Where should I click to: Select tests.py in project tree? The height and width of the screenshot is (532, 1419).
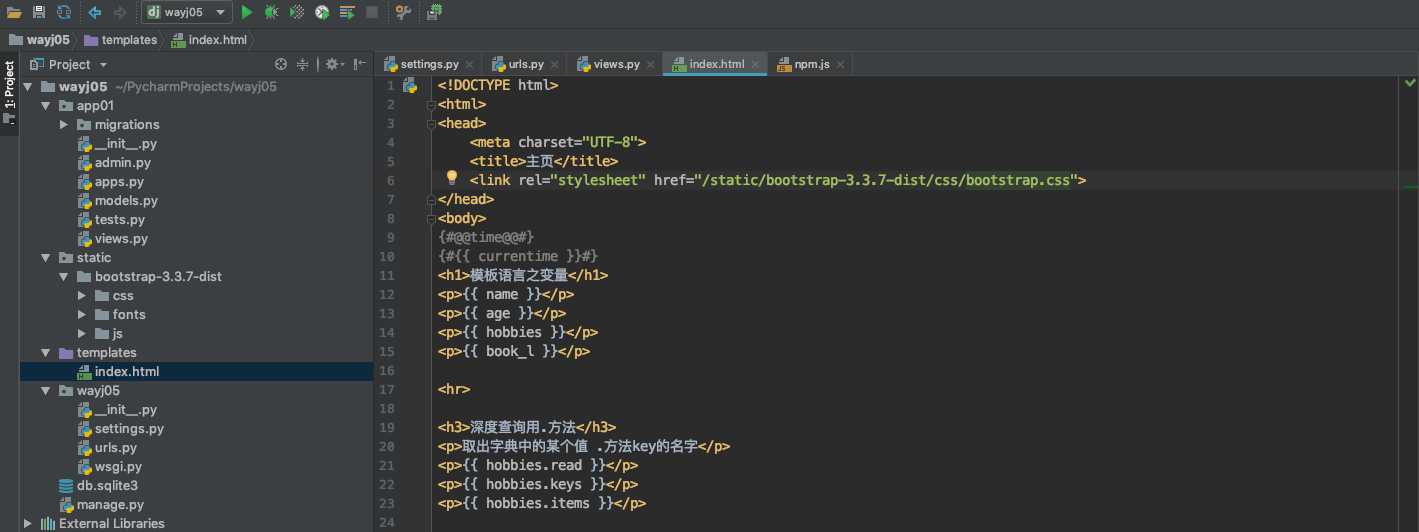coord(112,220)
